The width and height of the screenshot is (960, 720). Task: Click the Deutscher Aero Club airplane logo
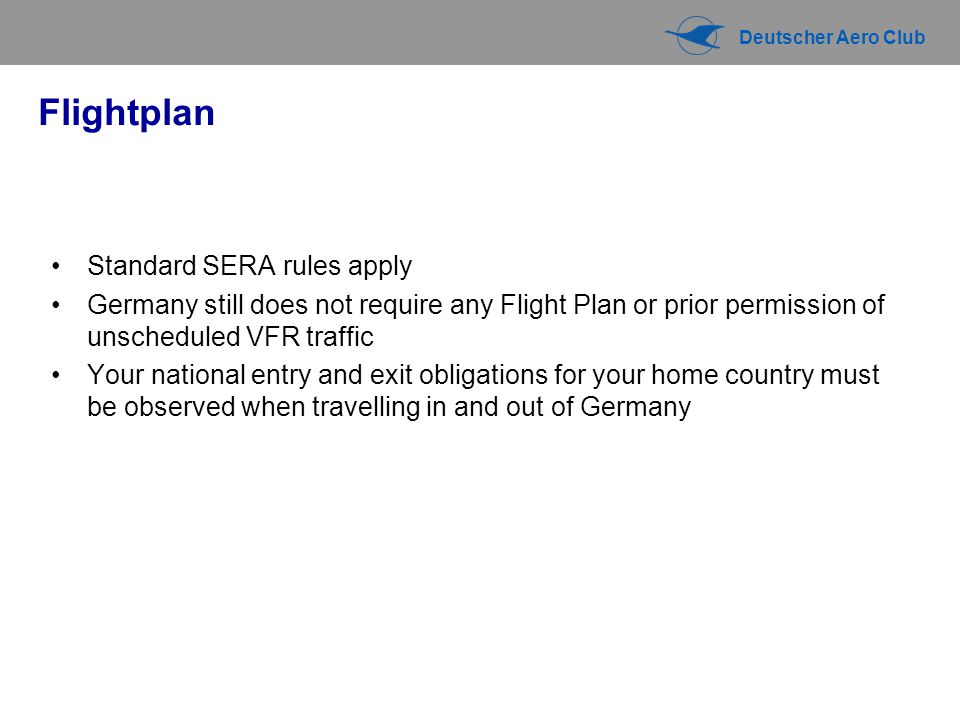694,36
